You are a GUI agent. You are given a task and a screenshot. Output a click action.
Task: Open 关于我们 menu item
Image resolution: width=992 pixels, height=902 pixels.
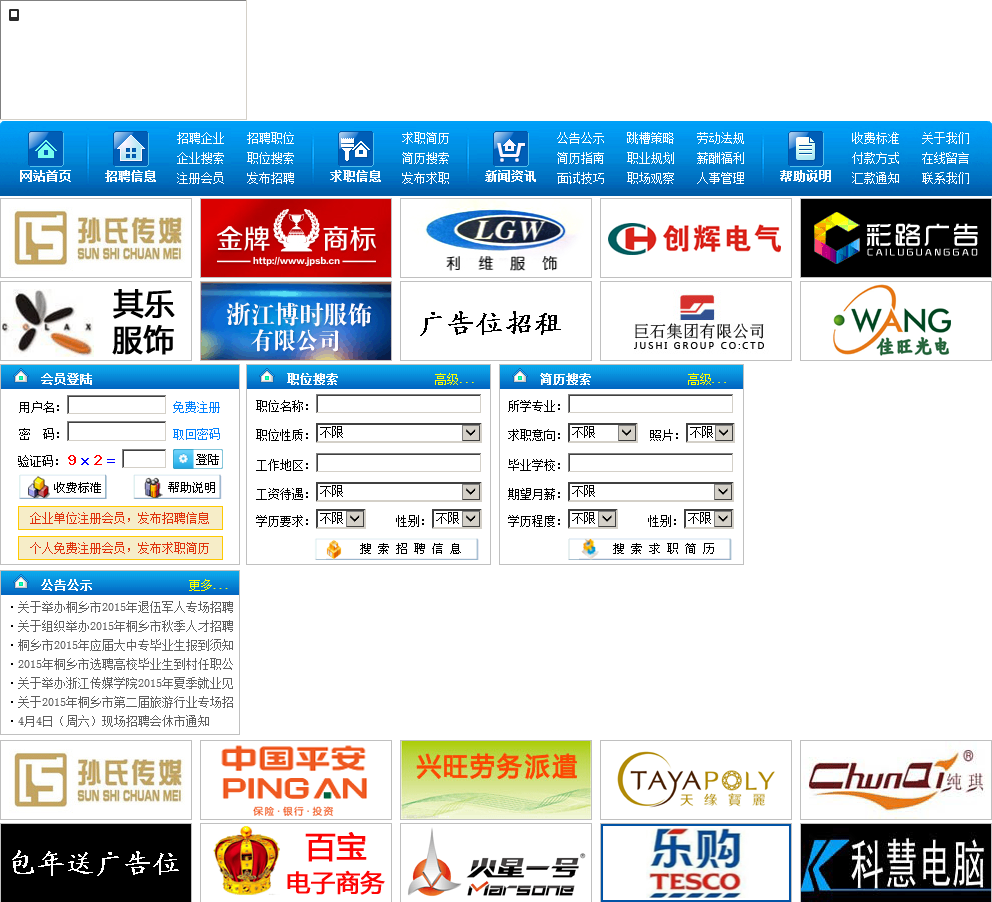945,139
